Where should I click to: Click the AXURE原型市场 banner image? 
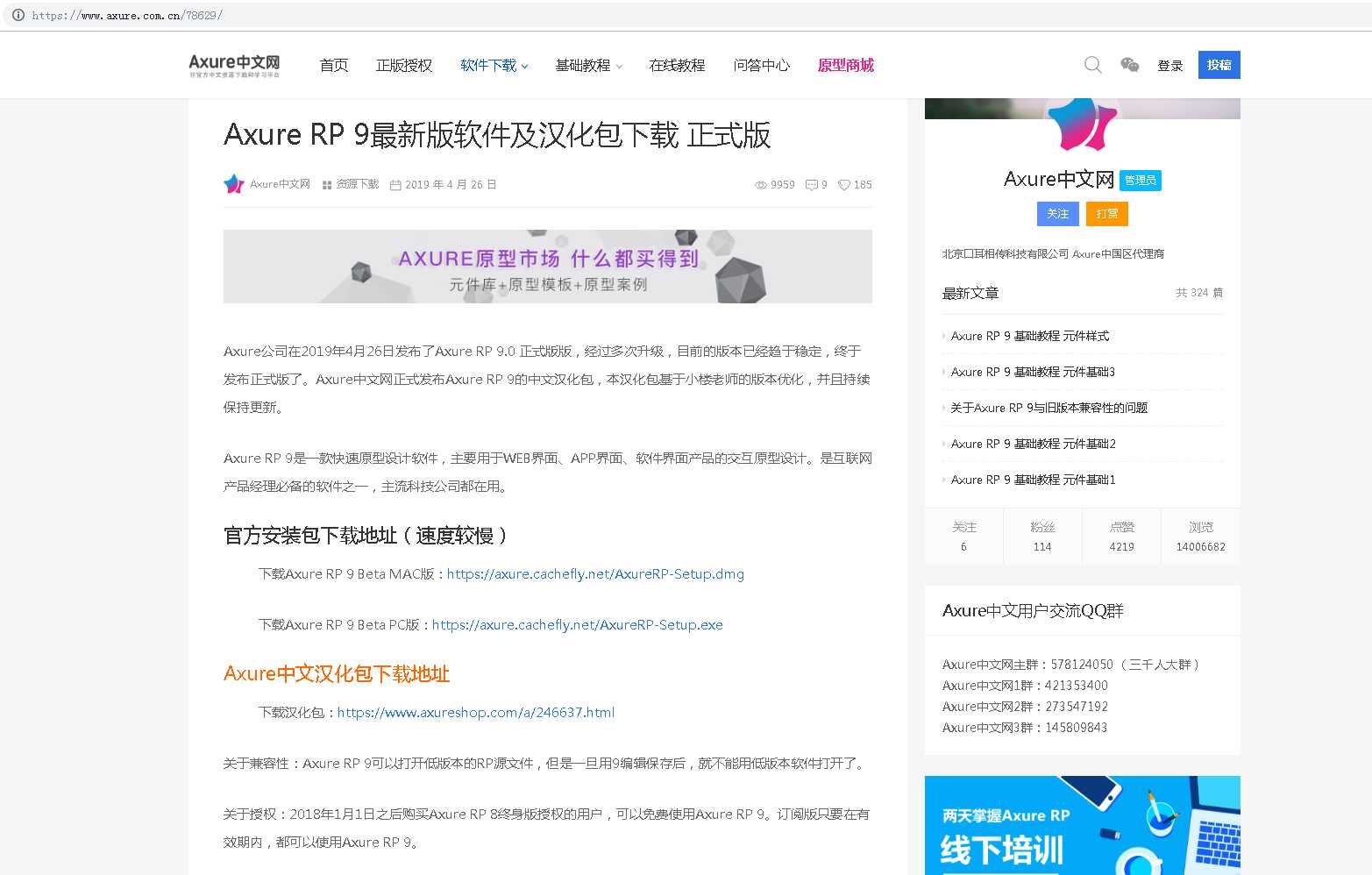click(548, 267)
